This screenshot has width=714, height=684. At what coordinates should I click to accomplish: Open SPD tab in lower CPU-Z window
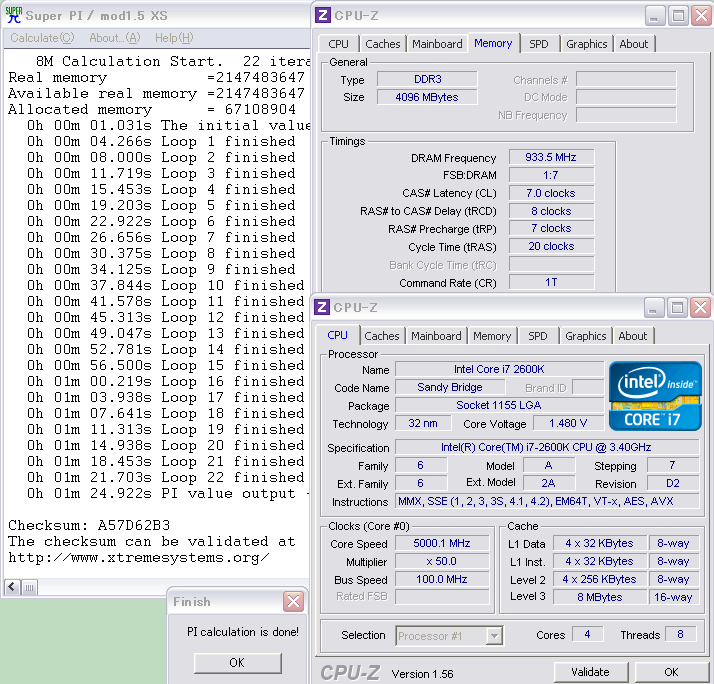point(538,336)
